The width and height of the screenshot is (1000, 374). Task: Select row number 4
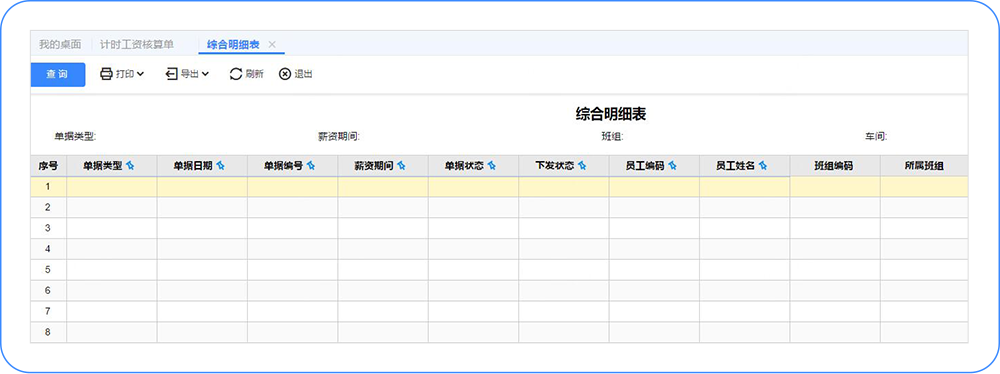(x=48, y=249)
